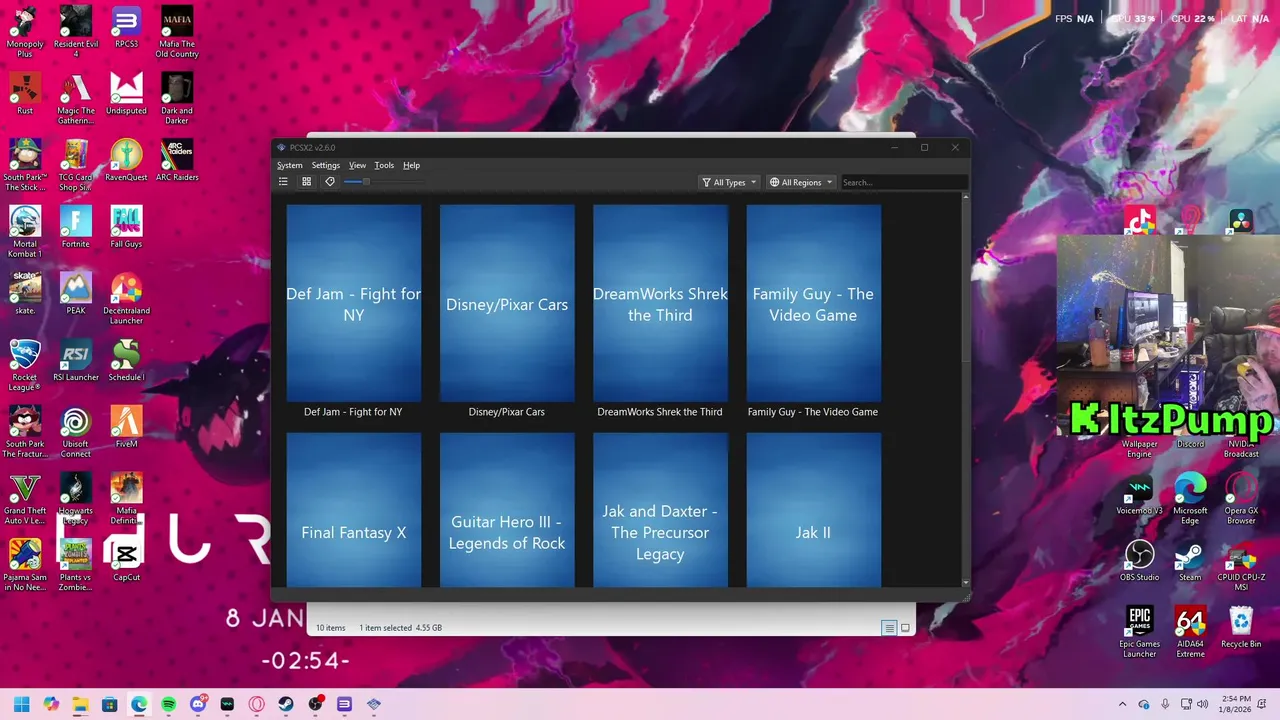Select the Ubisoft Connect desktop icon

[x=76, y=432]
